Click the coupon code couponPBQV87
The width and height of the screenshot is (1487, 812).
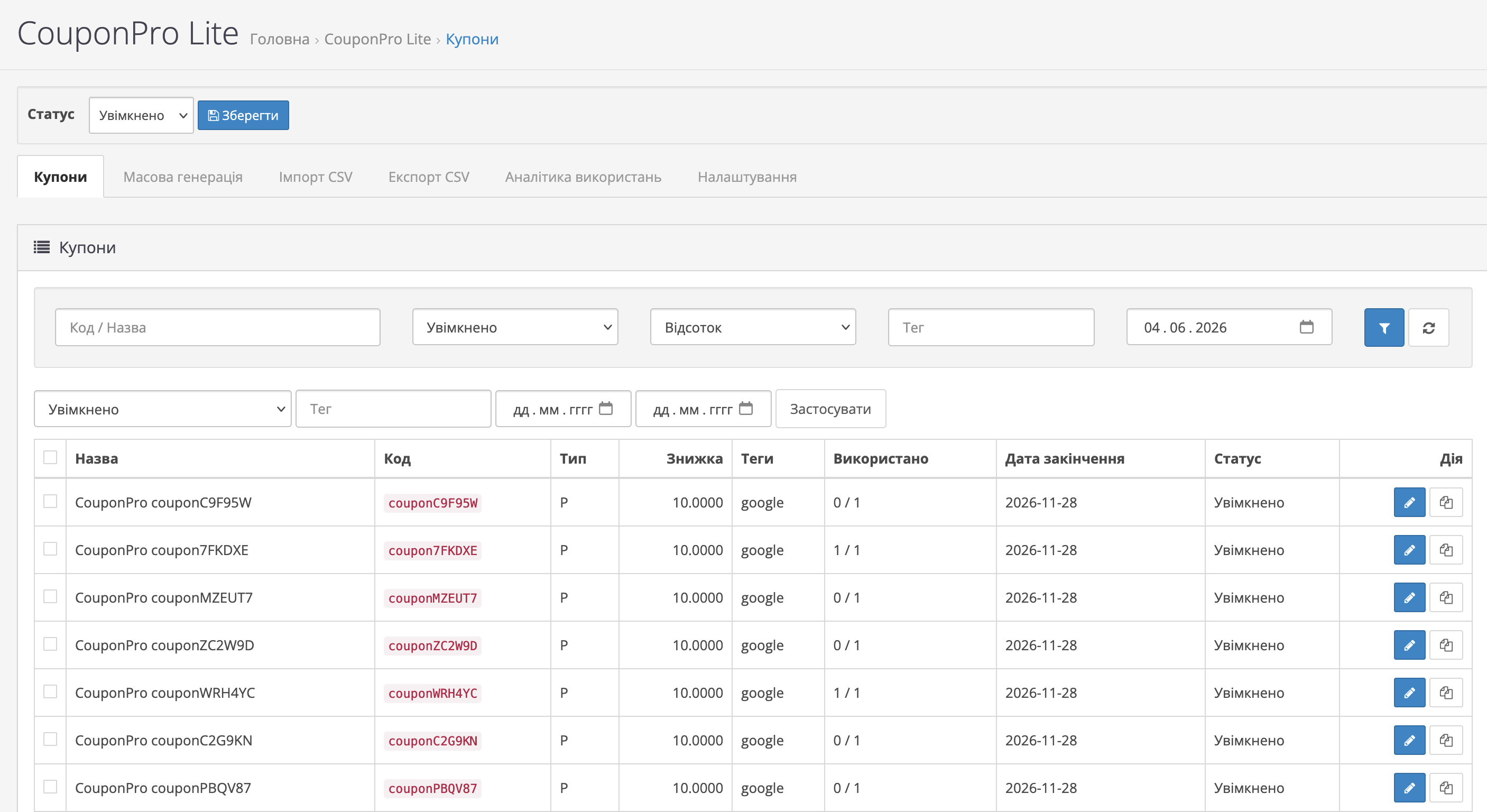tap(433, 788)
